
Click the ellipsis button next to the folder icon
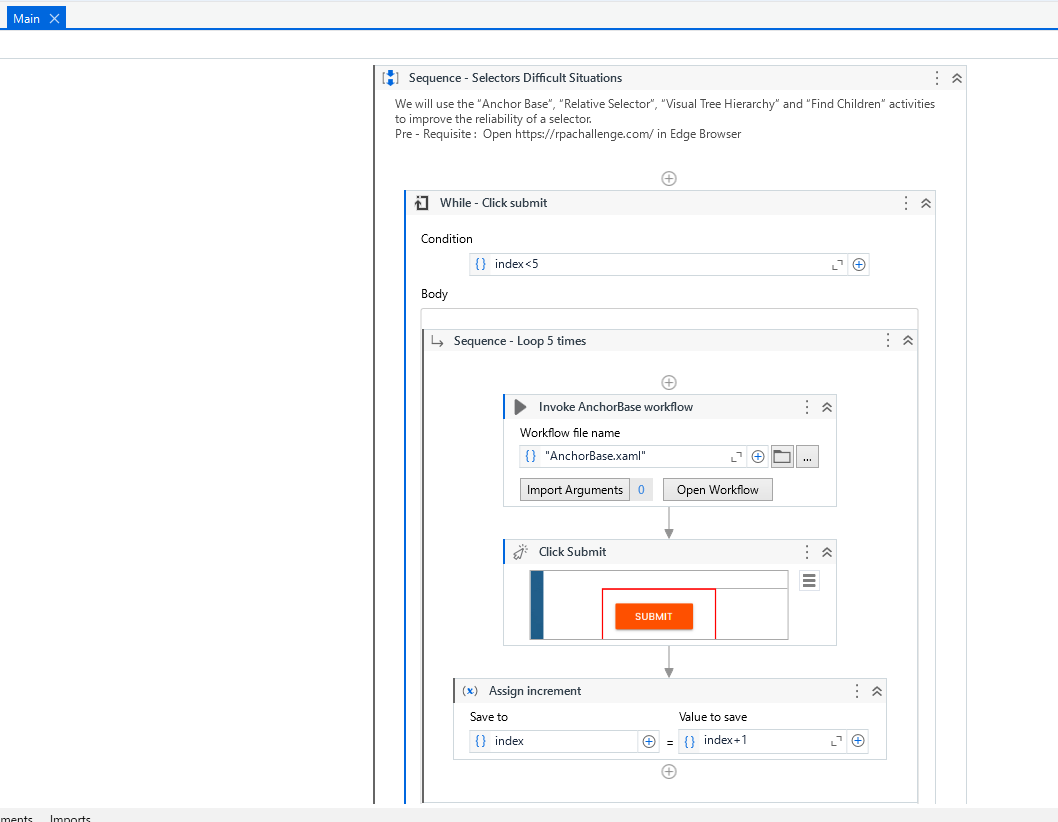(x=807, y=456)
